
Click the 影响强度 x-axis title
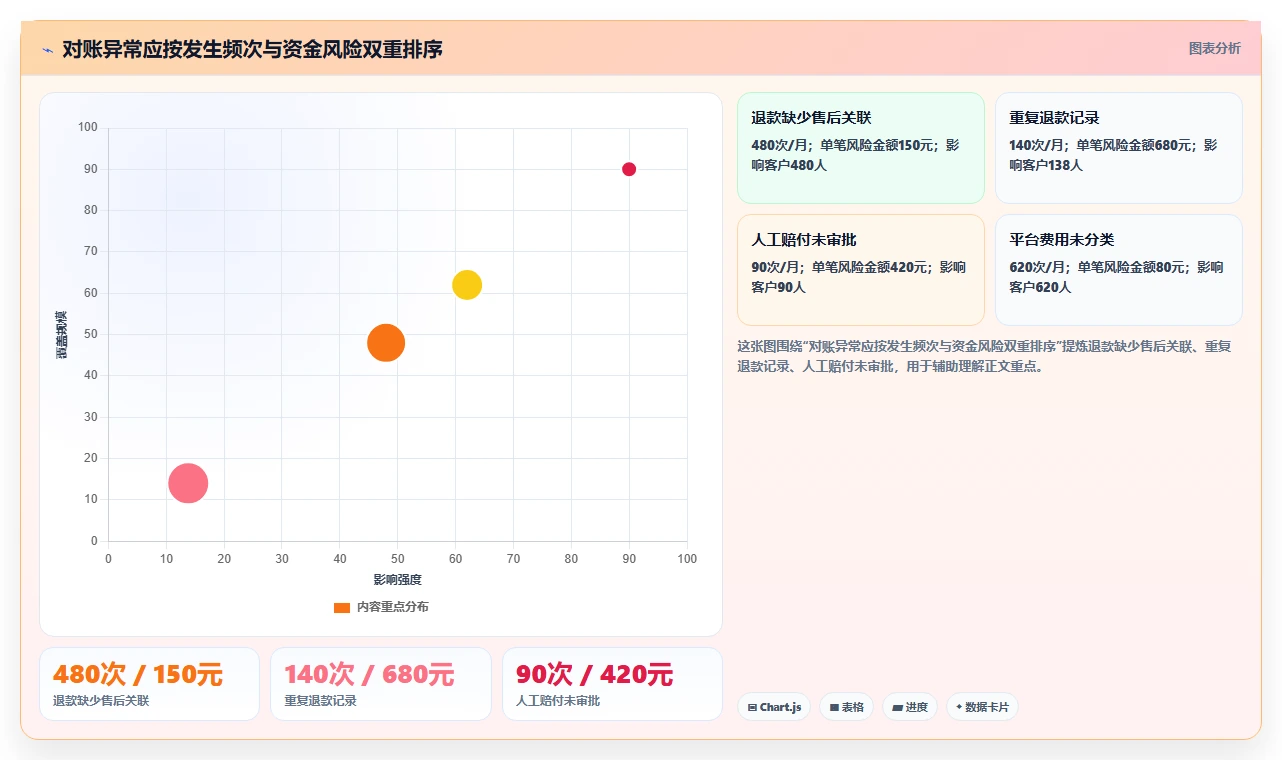tap(397, 580)
